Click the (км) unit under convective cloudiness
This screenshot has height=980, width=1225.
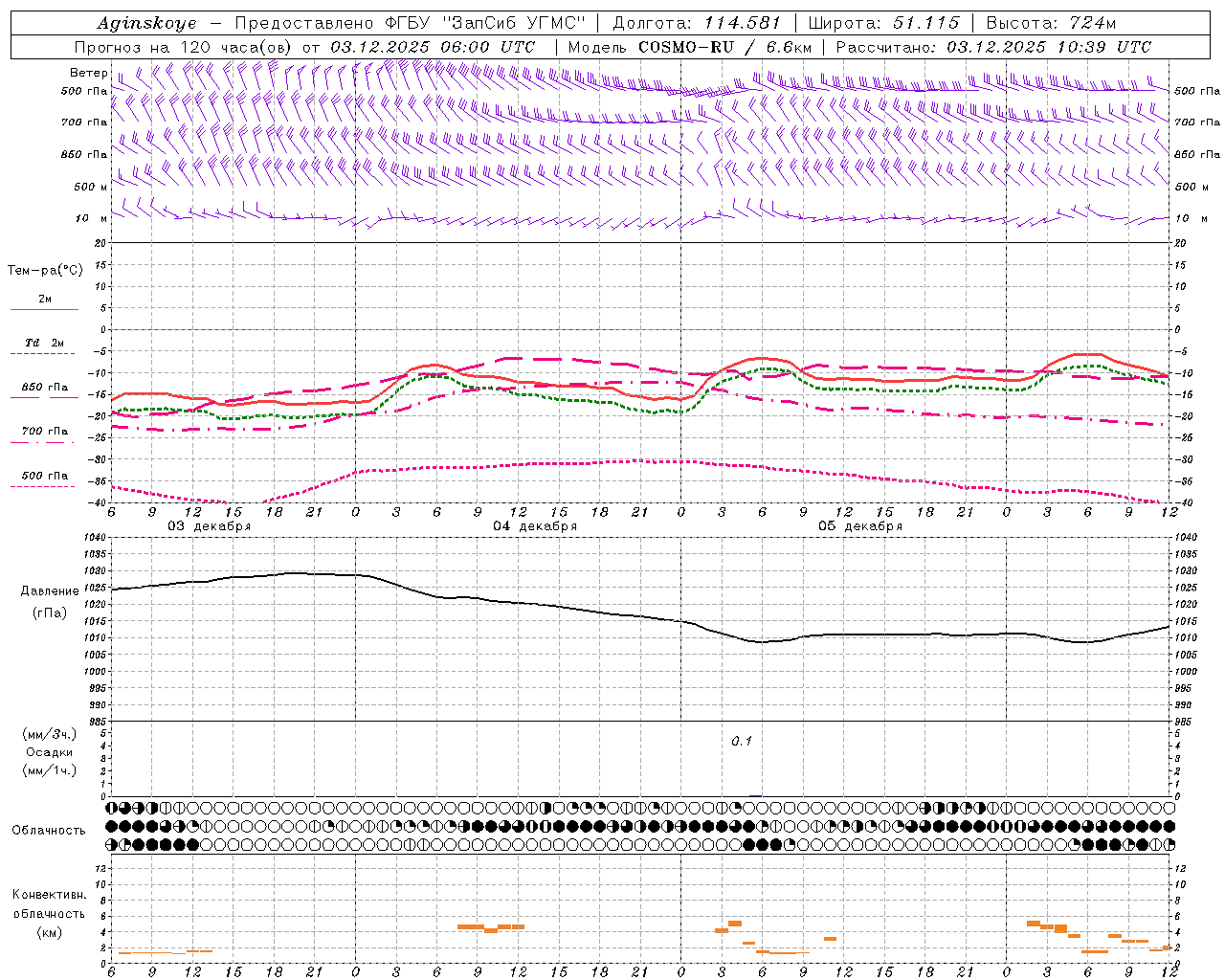pyautogui.click(x=49, y=932)
